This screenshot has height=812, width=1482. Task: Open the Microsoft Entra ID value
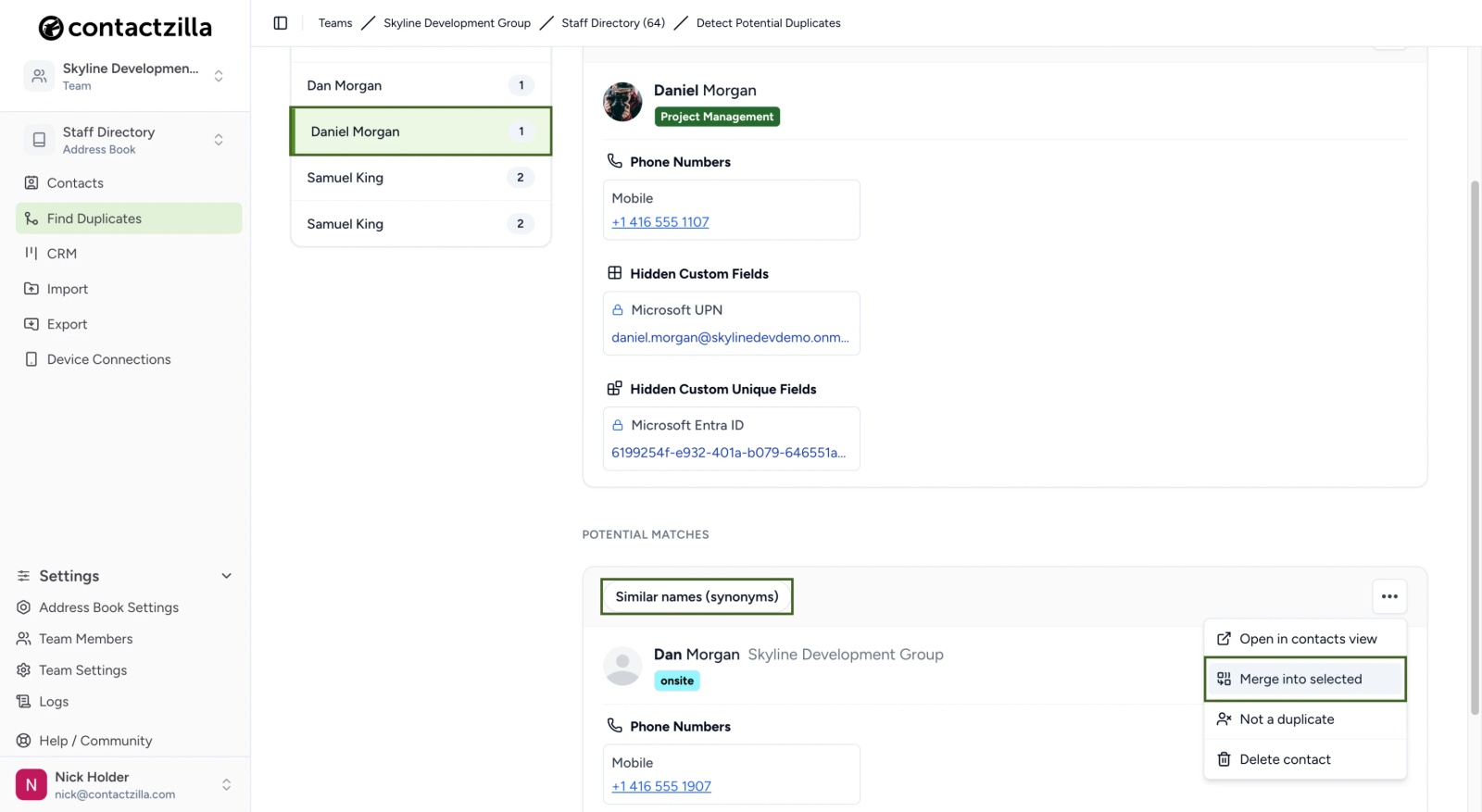click(x=728, y=453)
